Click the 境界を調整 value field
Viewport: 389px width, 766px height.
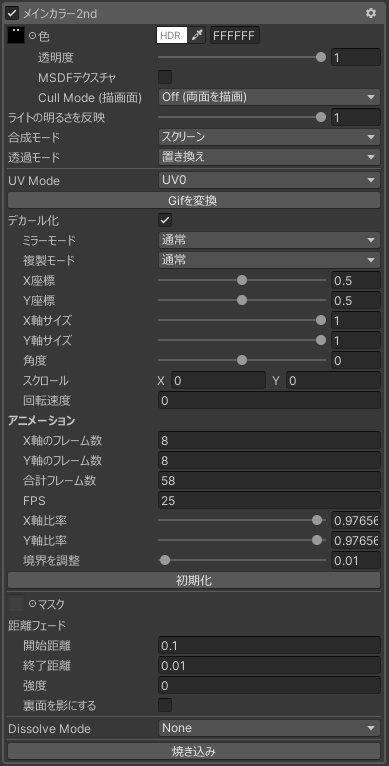click(356, 560)
